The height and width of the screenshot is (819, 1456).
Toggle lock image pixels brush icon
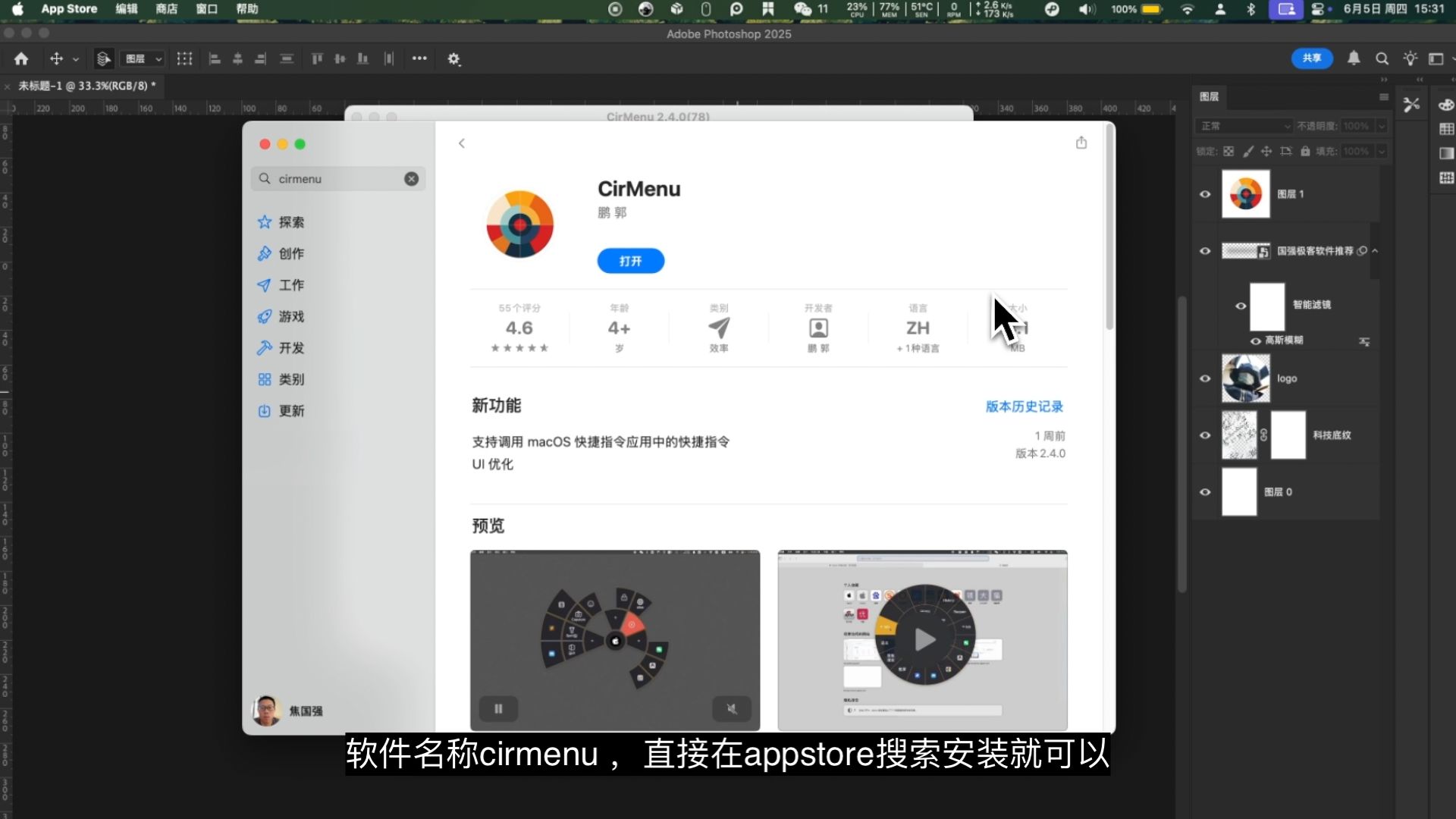click(x=1248, y=152)
